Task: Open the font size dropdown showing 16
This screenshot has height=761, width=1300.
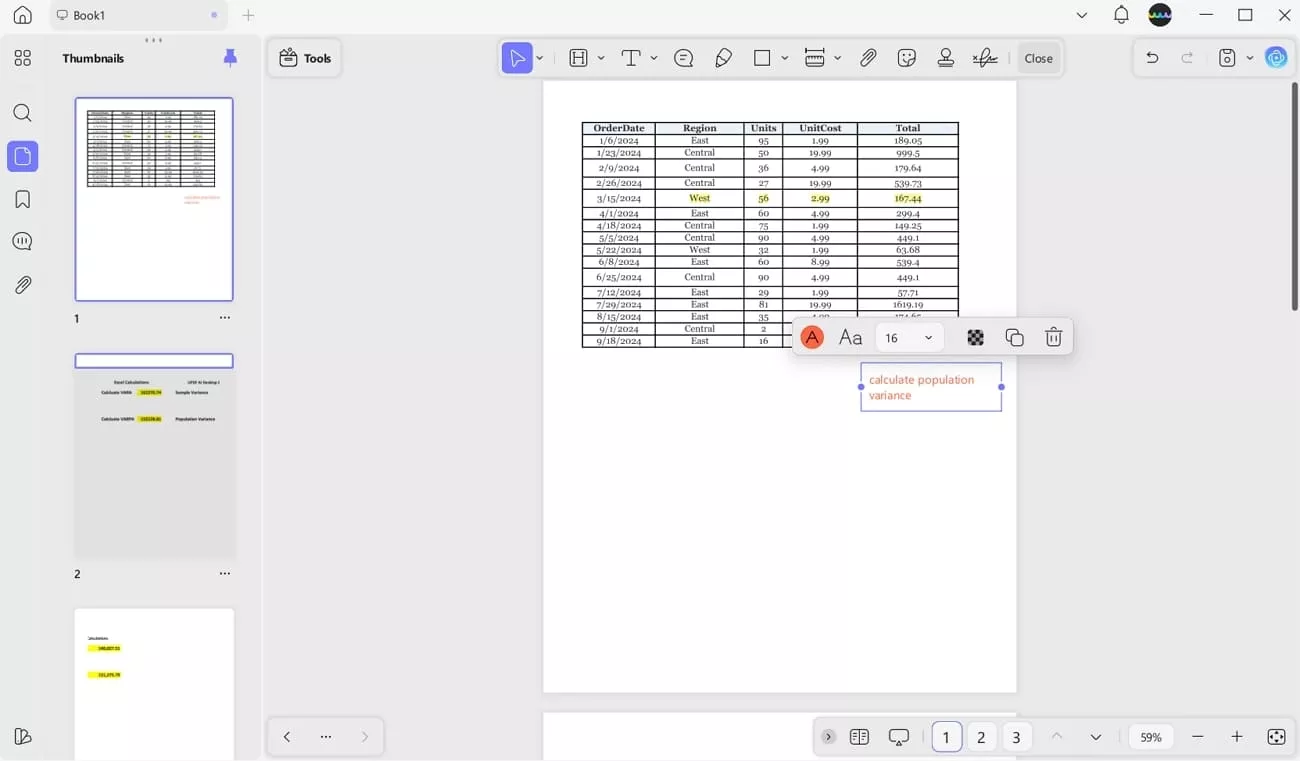Action: click(x=908, y=337)
